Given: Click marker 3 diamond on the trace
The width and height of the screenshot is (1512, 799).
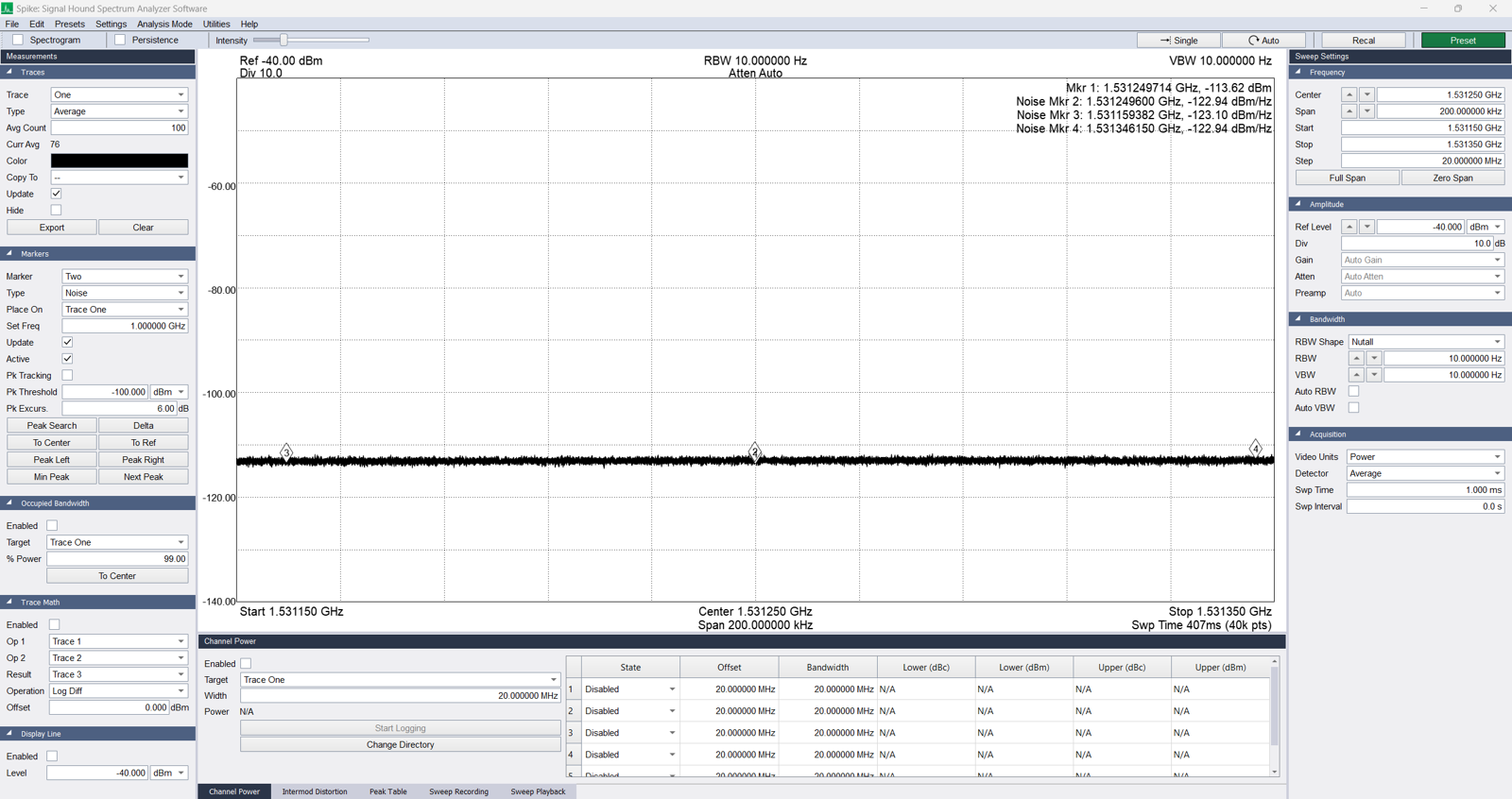Looking at the screenshot, I should point(286,452).
